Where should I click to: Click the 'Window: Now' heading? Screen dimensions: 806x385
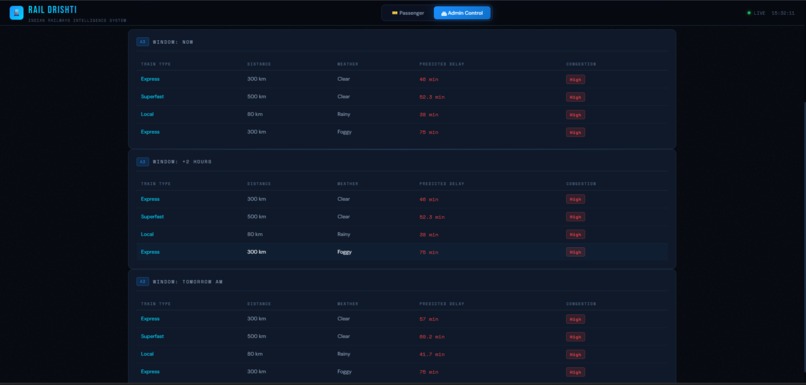pos(173,42)
